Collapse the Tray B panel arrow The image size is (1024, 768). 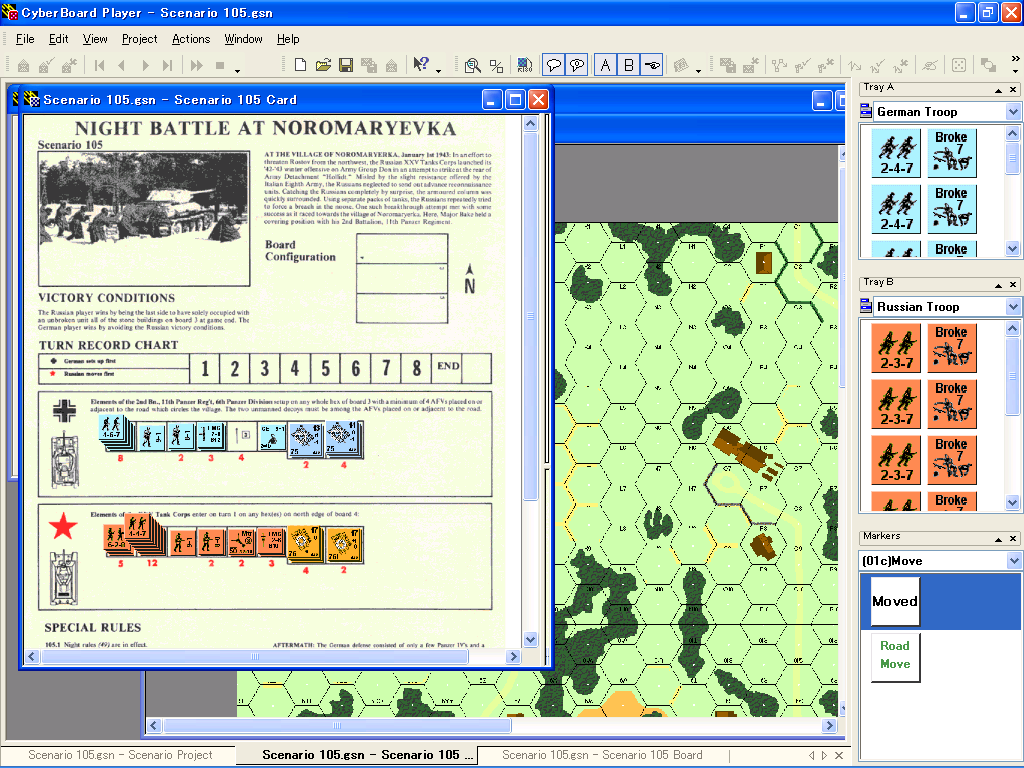[x=998, y=285]
